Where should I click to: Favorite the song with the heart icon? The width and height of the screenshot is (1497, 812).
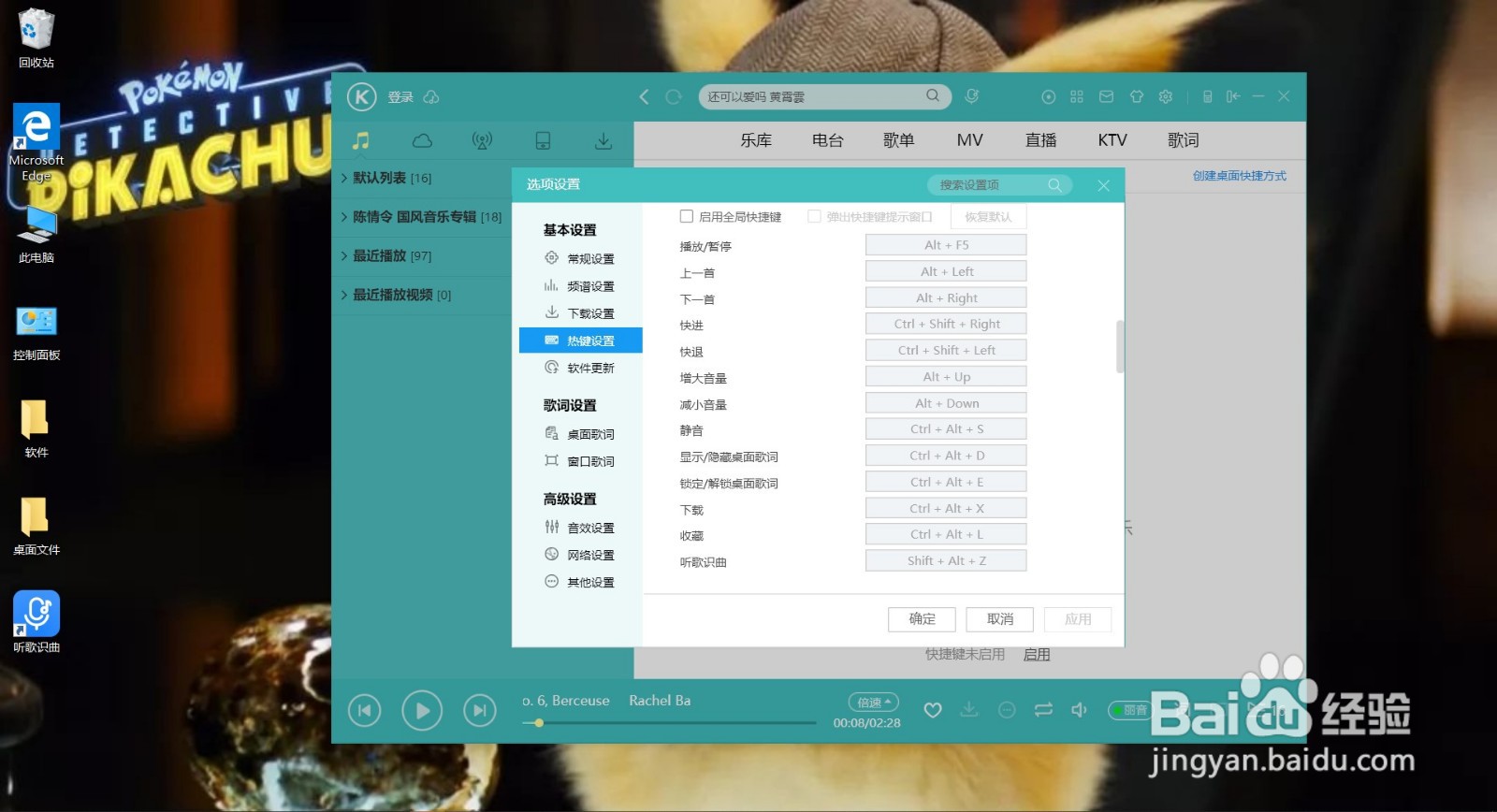pyautogui.click(x=933, y=710)
